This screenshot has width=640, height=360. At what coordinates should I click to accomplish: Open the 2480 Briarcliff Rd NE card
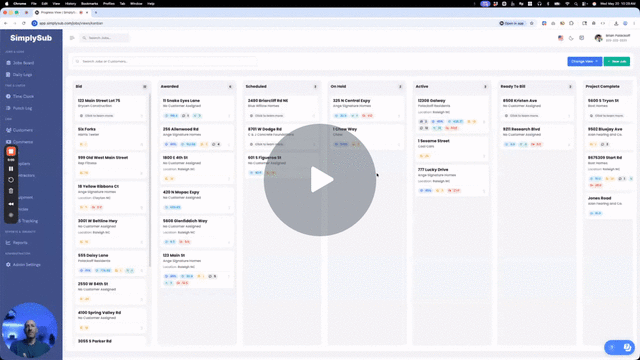[x=282, y=108]
